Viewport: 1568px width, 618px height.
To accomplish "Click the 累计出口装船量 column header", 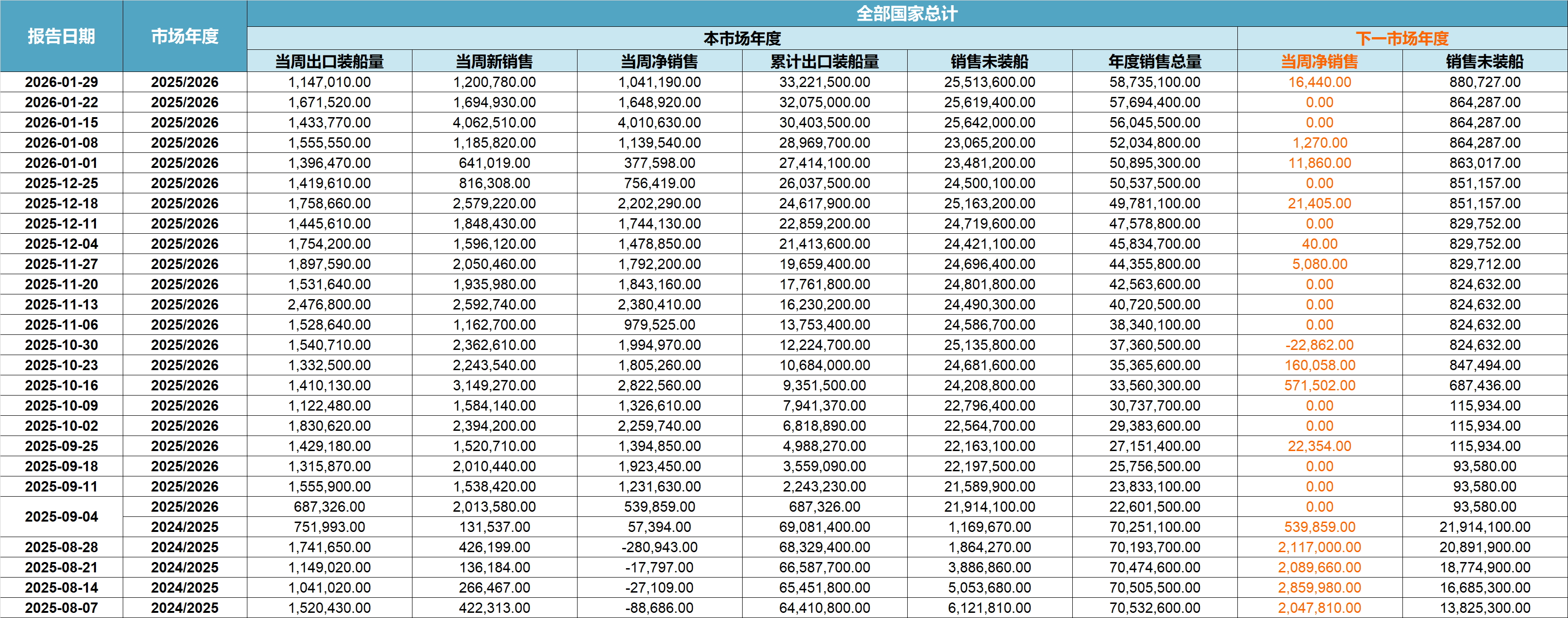I will (824, 62).
